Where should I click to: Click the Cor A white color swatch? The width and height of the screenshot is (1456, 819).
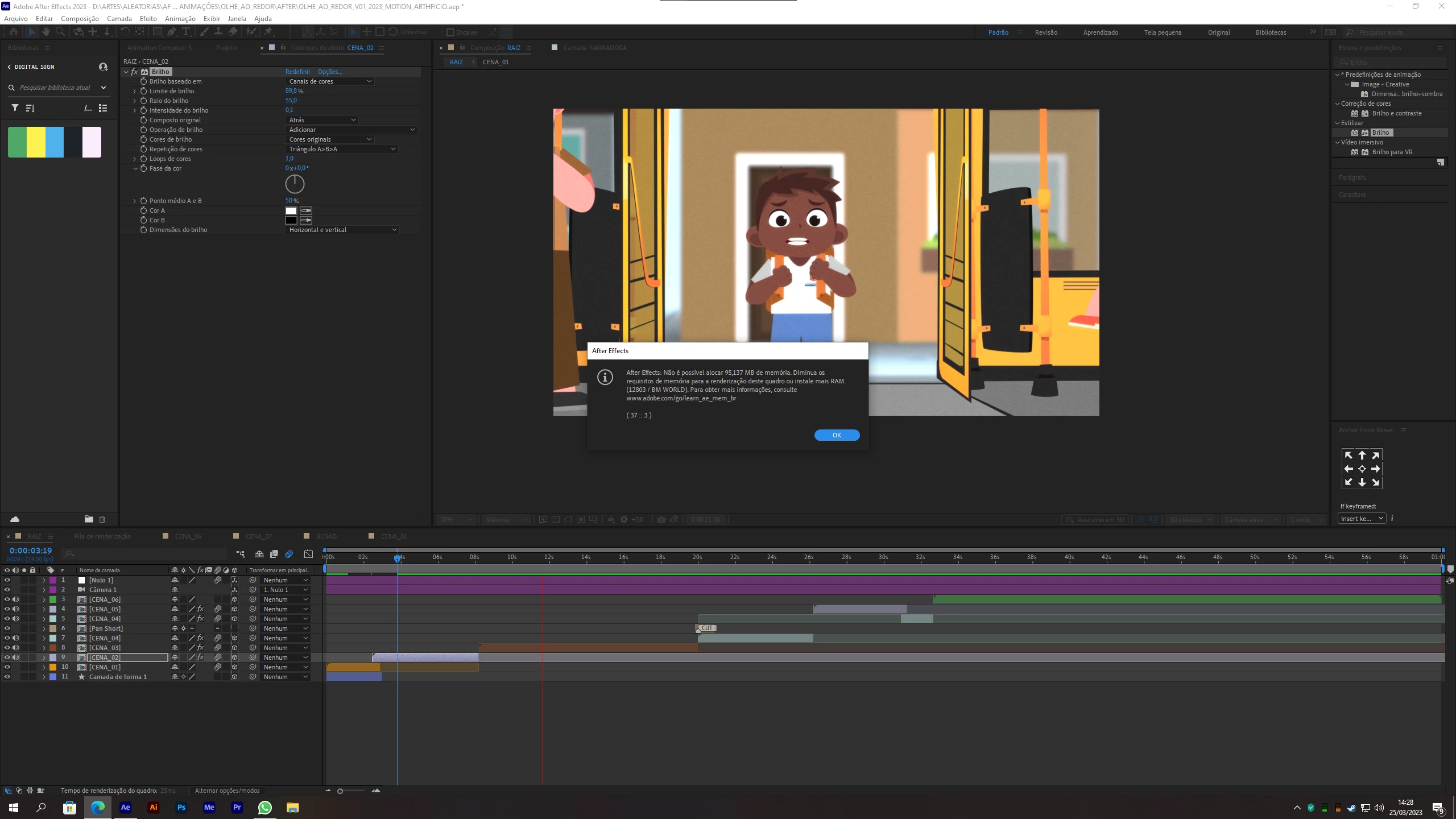(291, 210)
